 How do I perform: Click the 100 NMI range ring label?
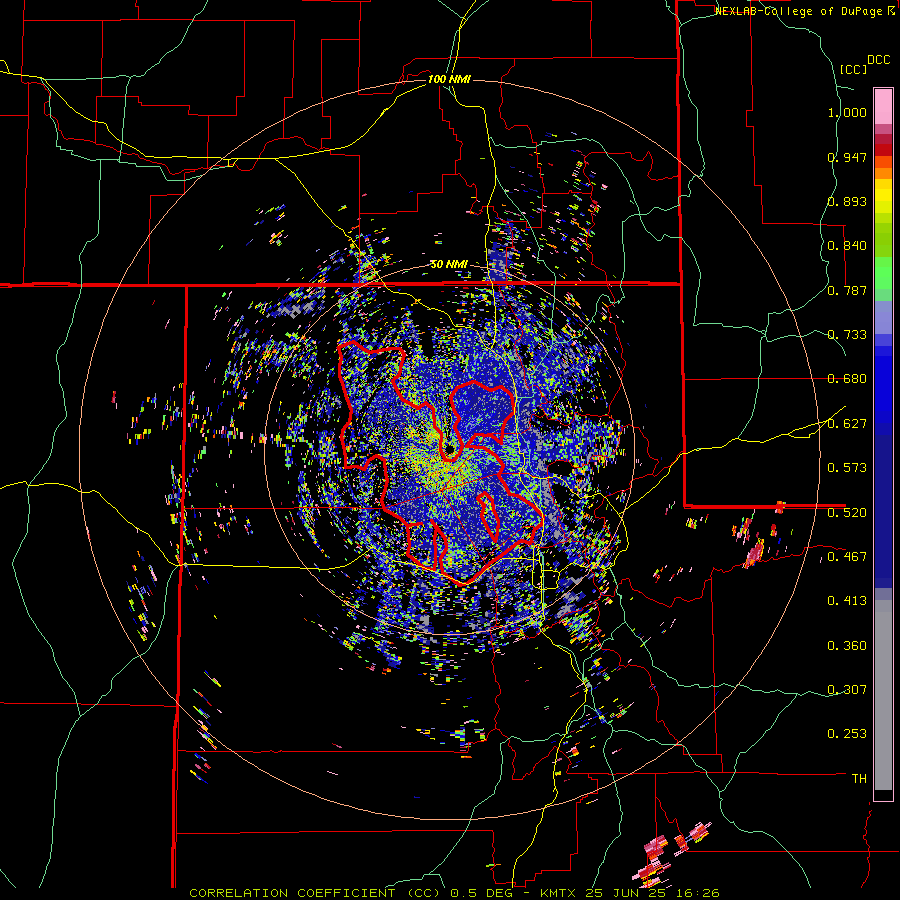tap(449, 79)
